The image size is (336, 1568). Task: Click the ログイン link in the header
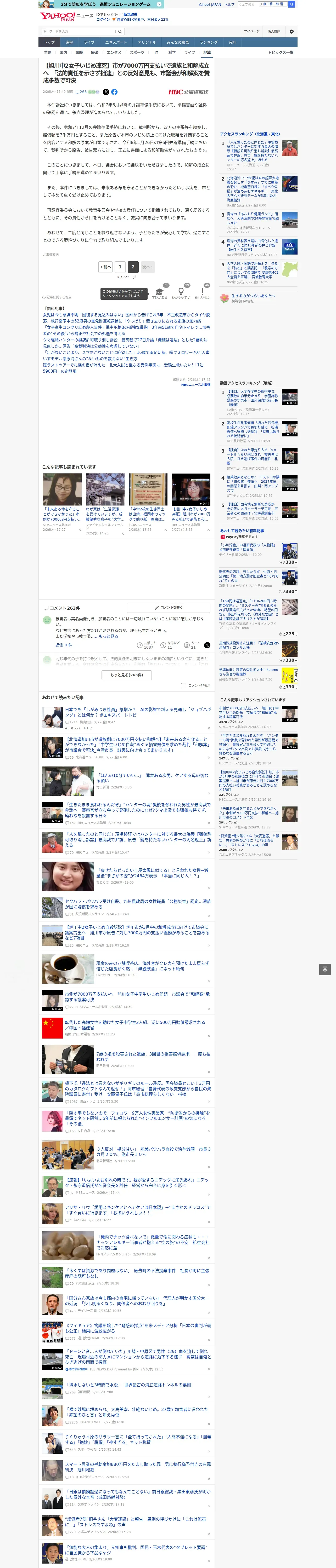[x=103, y=20]
